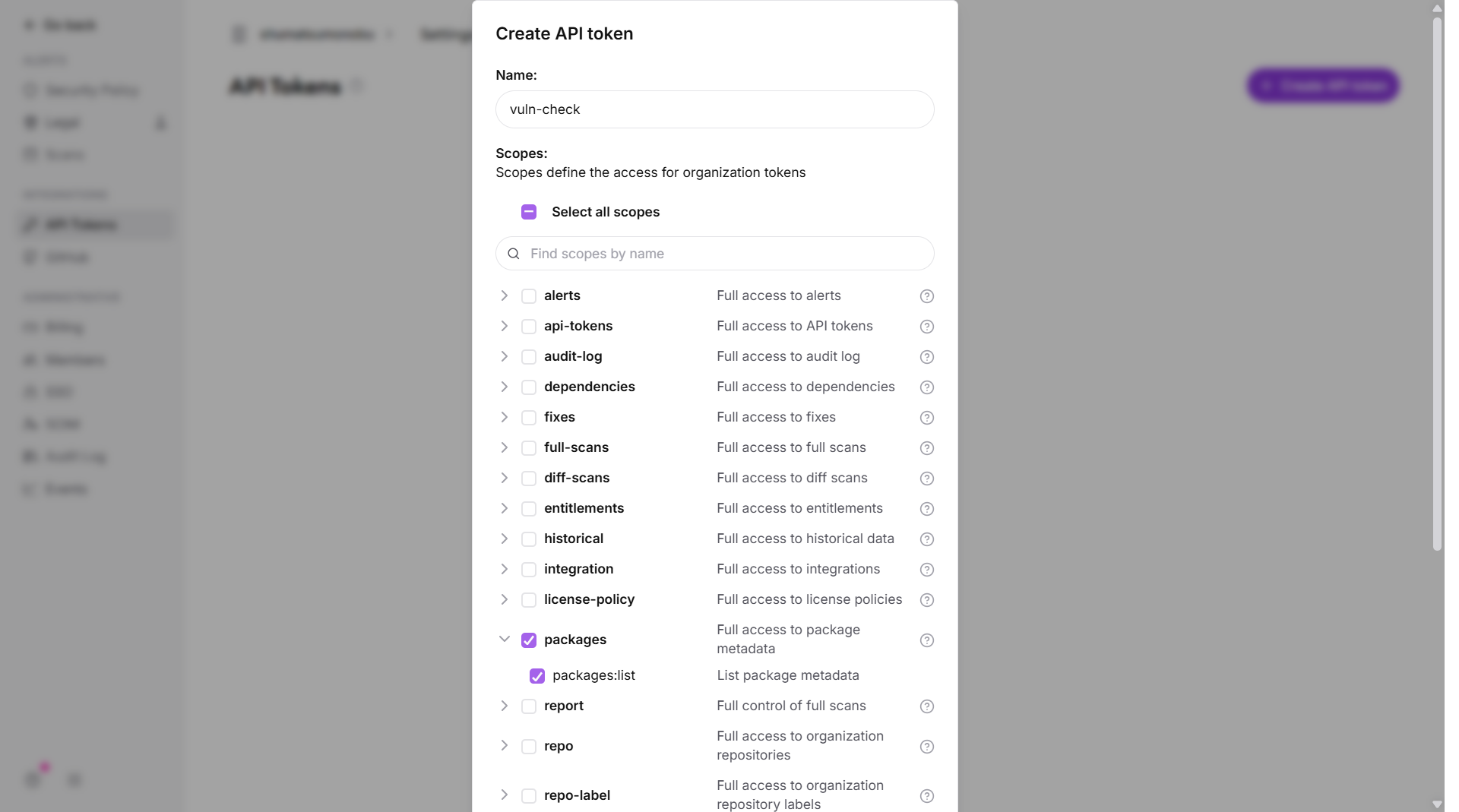Open help for the integration scope

coord(926,570)
